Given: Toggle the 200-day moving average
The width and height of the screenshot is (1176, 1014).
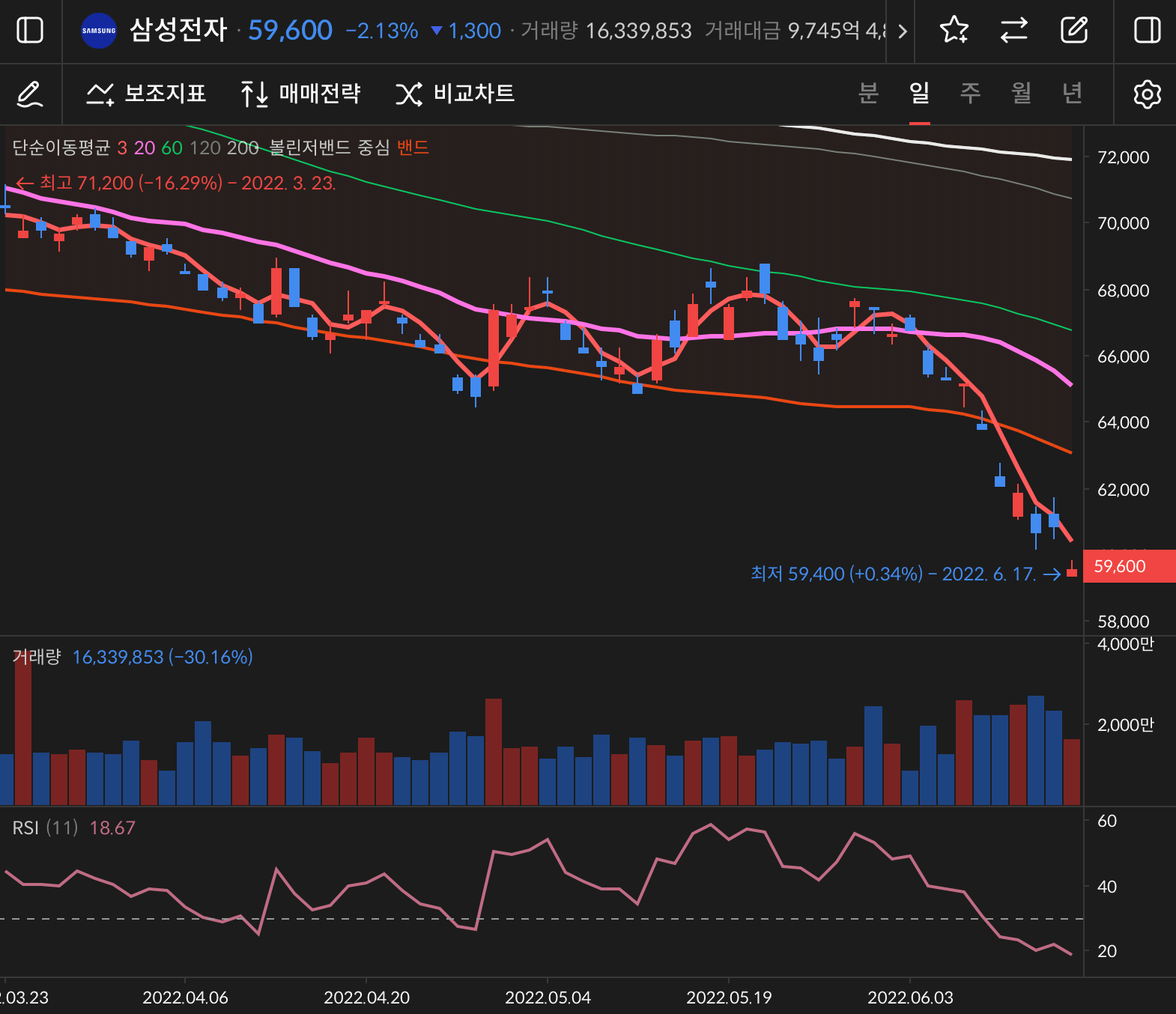Looking at the screenshot, I should 243,148.
